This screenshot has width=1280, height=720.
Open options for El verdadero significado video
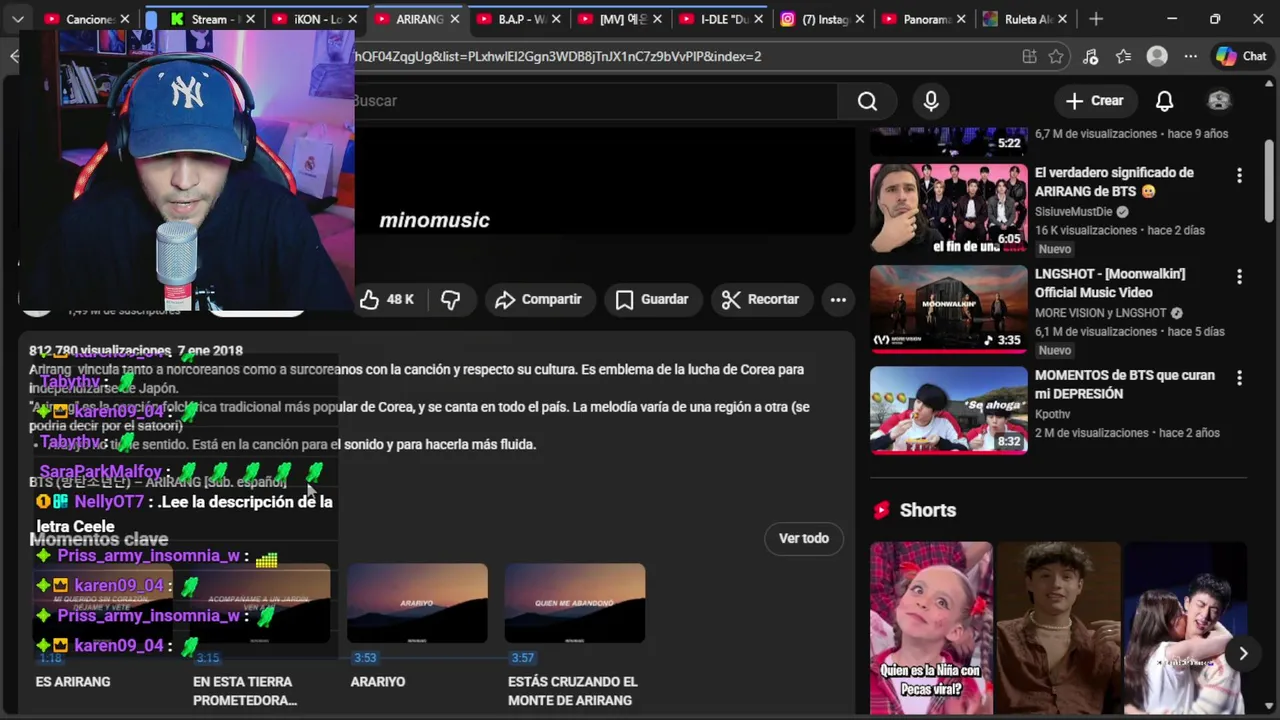tap(1239, 175)
